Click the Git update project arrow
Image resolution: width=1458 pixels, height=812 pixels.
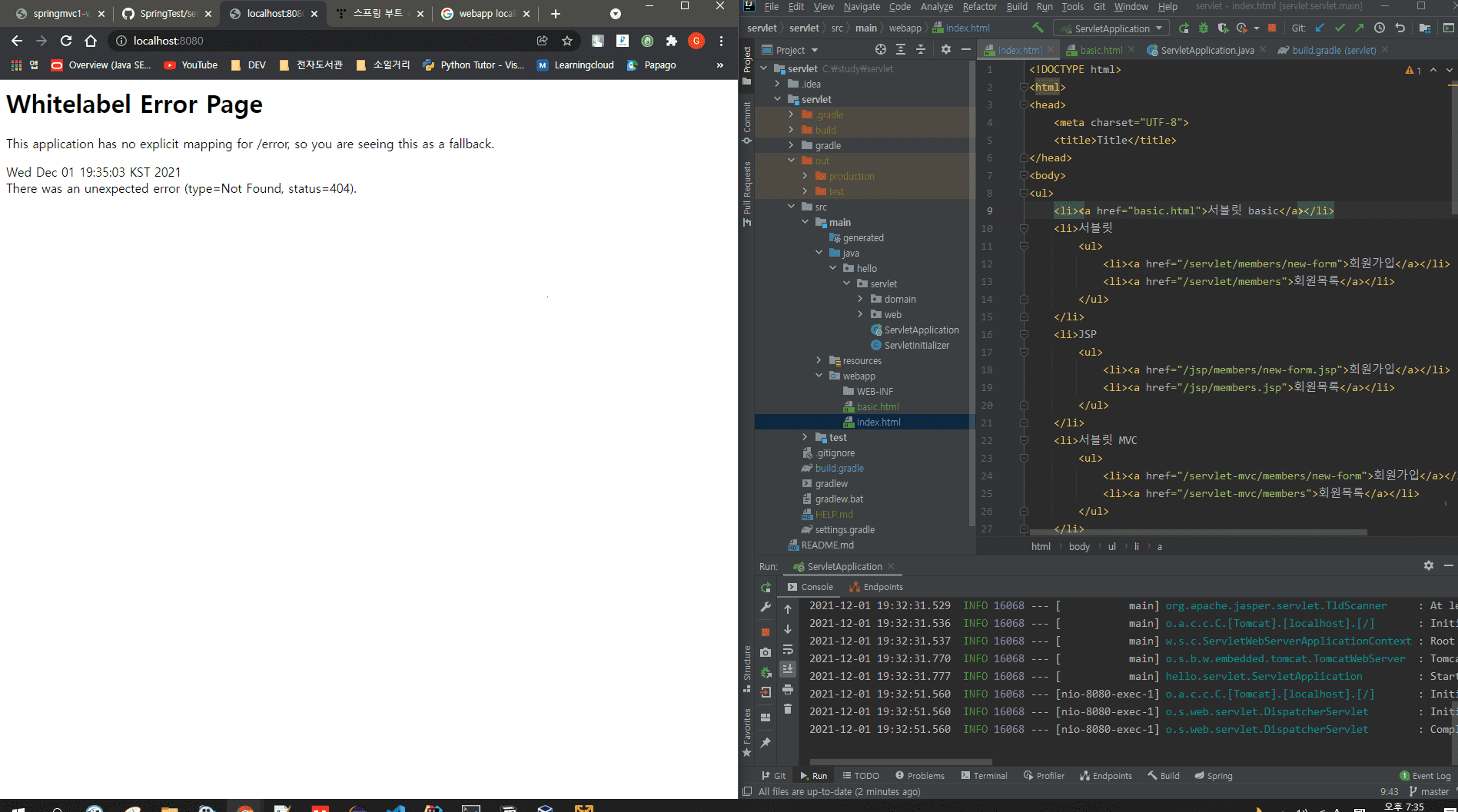pyautogui.click(x=1320, y=28)
